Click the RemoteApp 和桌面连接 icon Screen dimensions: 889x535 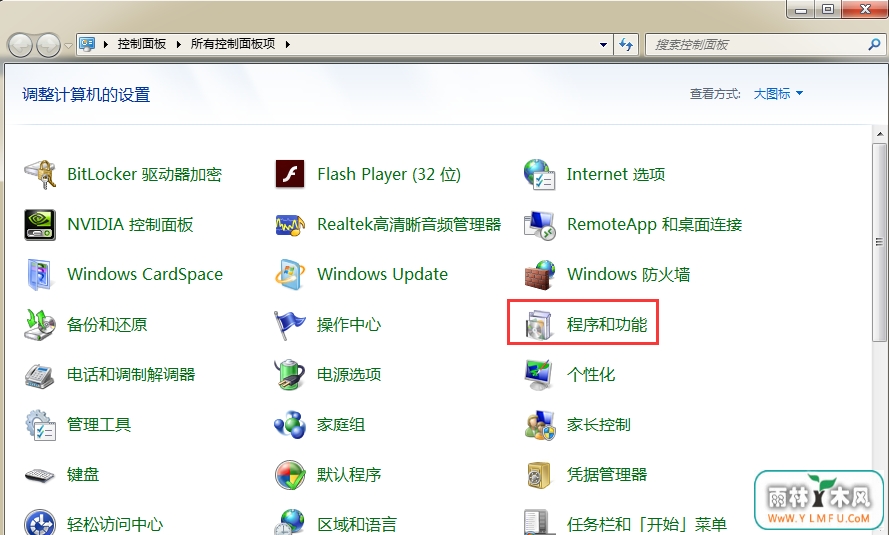coord(539,224)
